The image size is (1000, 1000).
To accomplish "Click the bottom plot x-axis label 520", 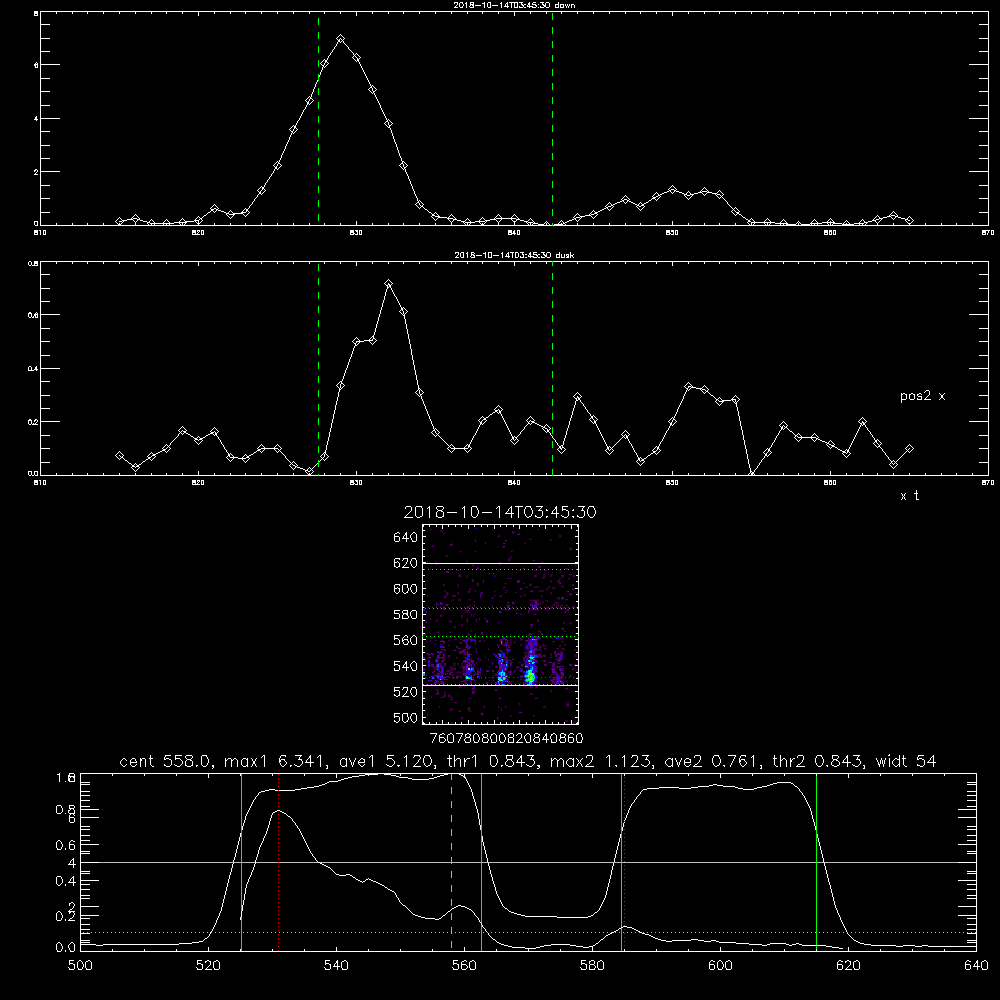I will (x=208, y=966).
